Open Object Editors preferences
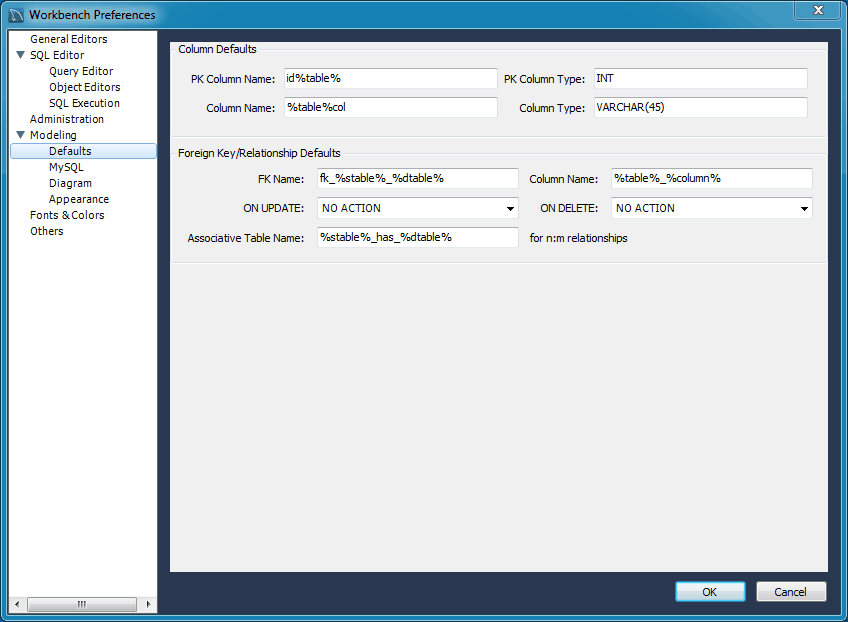The height and width of the screenshot is (622, 848). (84, 87)
